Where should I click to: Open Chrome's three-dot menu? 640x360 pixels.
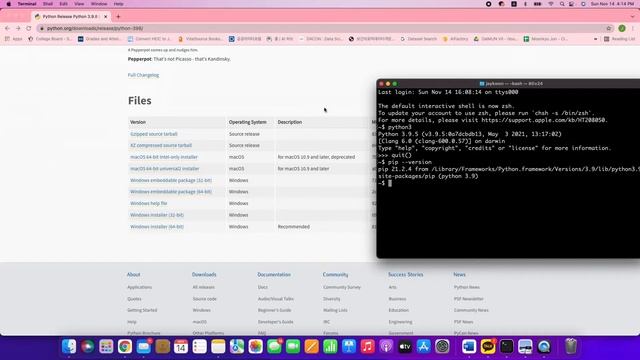tap(633, 28)
